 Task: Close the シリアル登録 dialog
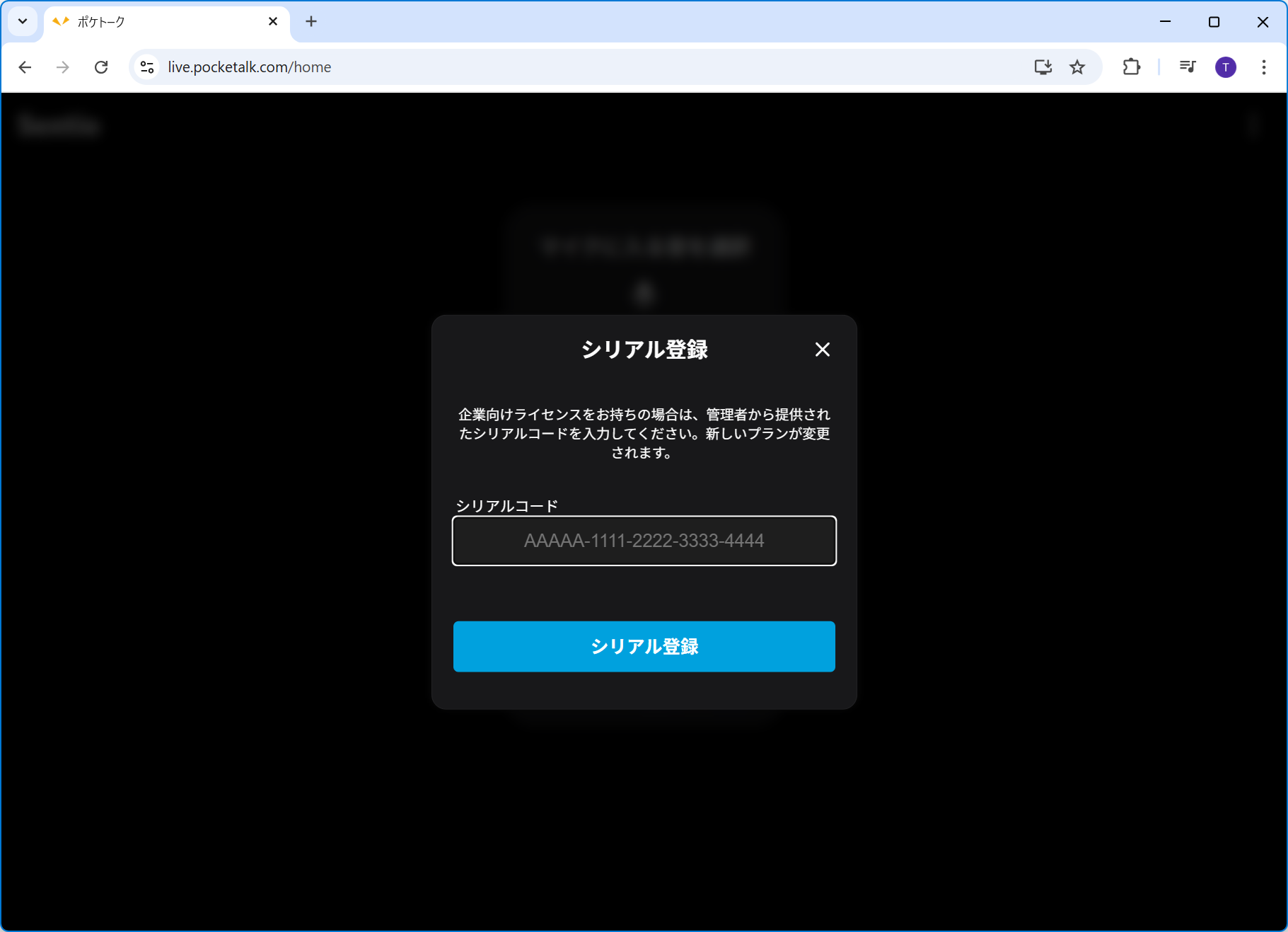[822, 350]
